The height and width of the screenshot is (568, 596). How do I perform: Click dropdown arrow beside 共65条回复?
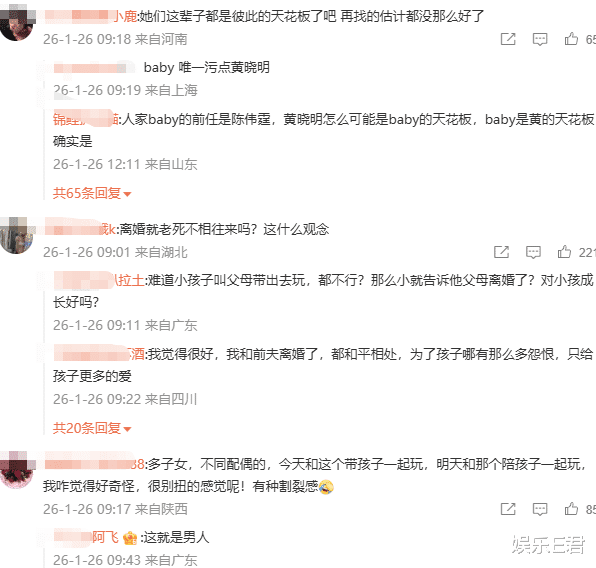[127, 195]
